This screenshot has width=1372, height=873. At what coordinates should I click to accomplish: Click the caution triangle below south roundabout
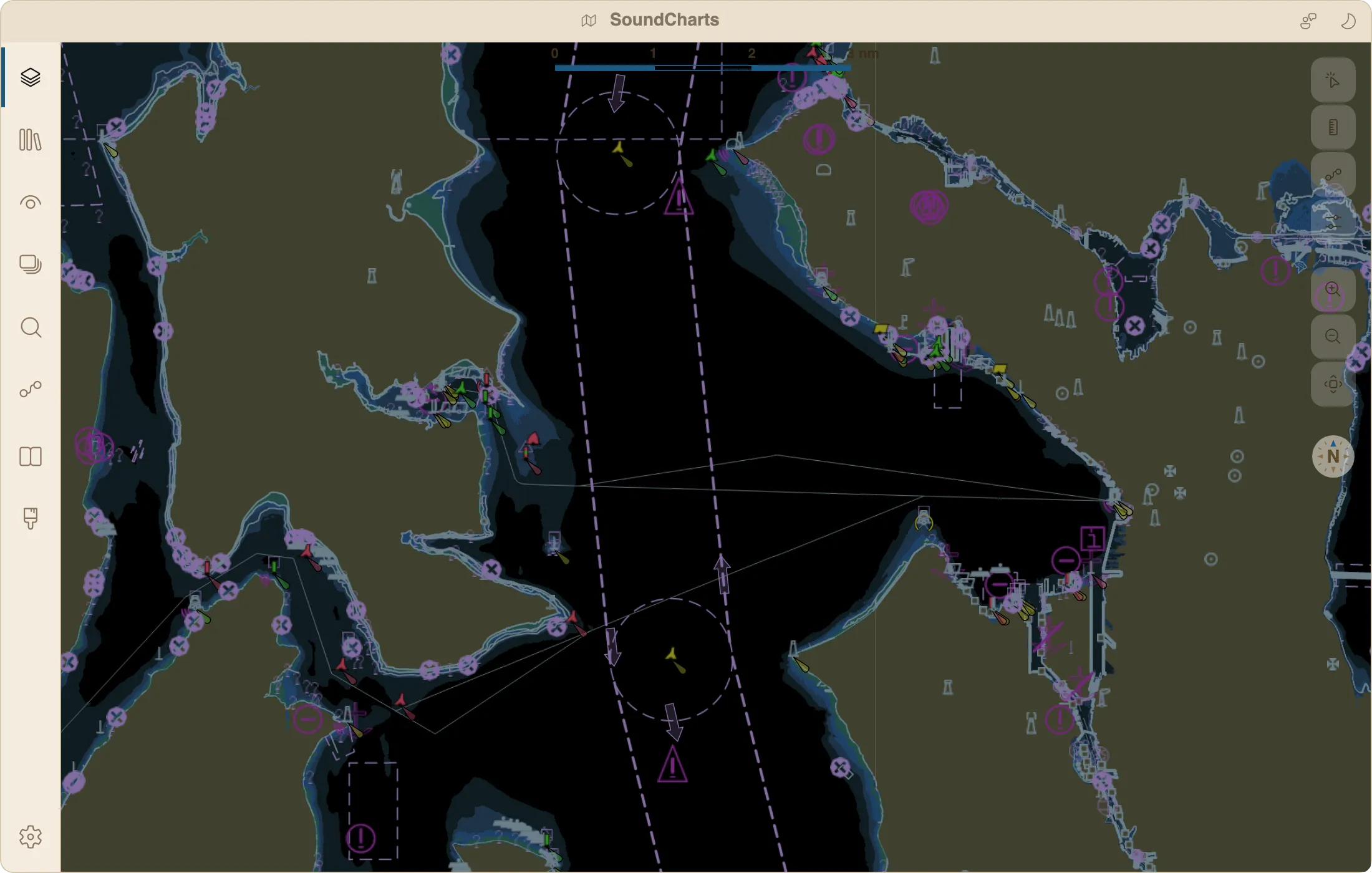click(x=672, y=764)
